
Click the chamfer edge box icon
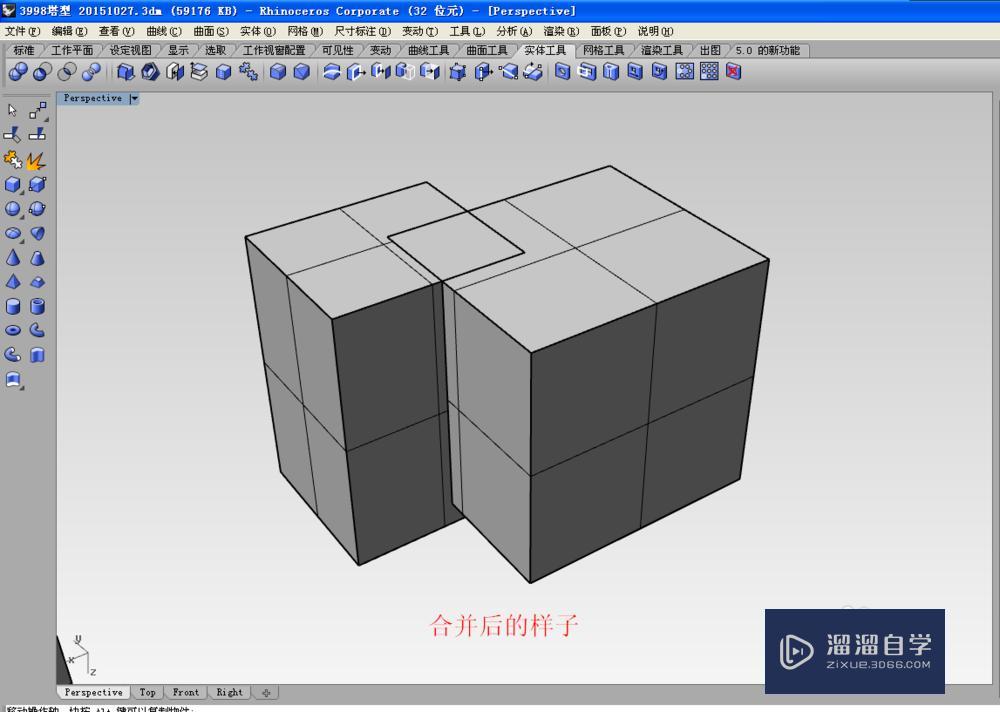pos(302,72)
